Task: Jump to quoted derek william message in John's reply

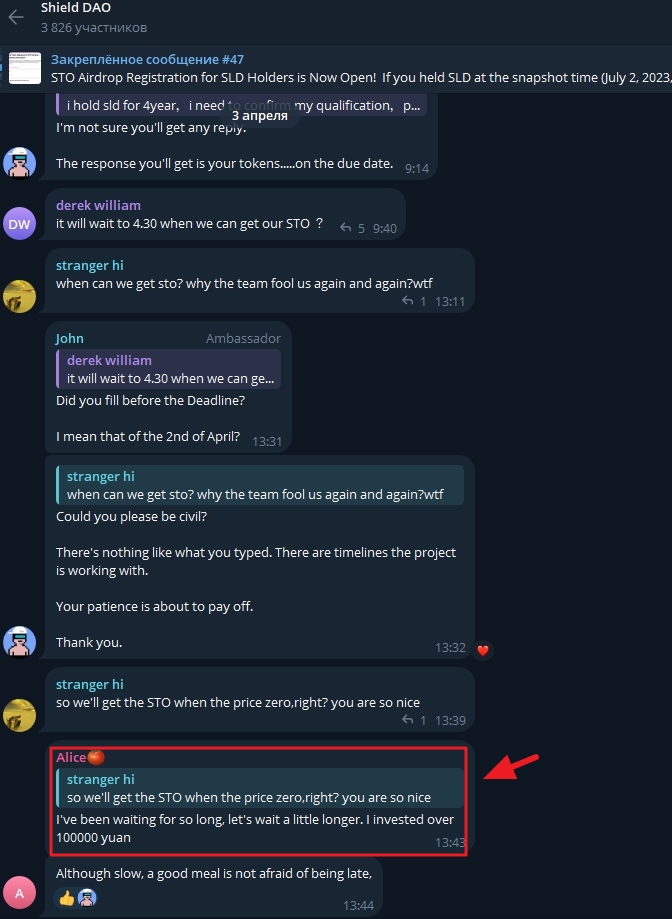Action: (x=168, y=369)
